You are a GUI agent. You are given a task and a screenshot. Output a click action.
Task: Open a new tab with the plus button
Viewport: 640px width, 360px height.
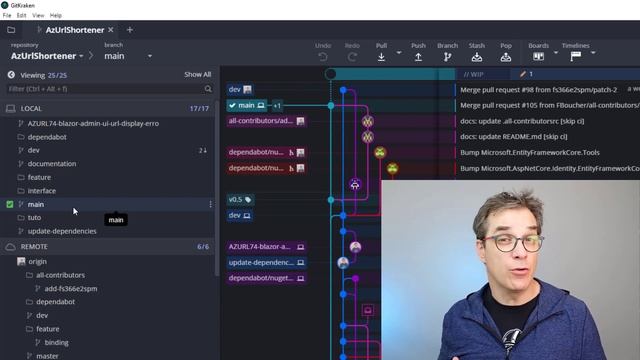pos(130,30)
